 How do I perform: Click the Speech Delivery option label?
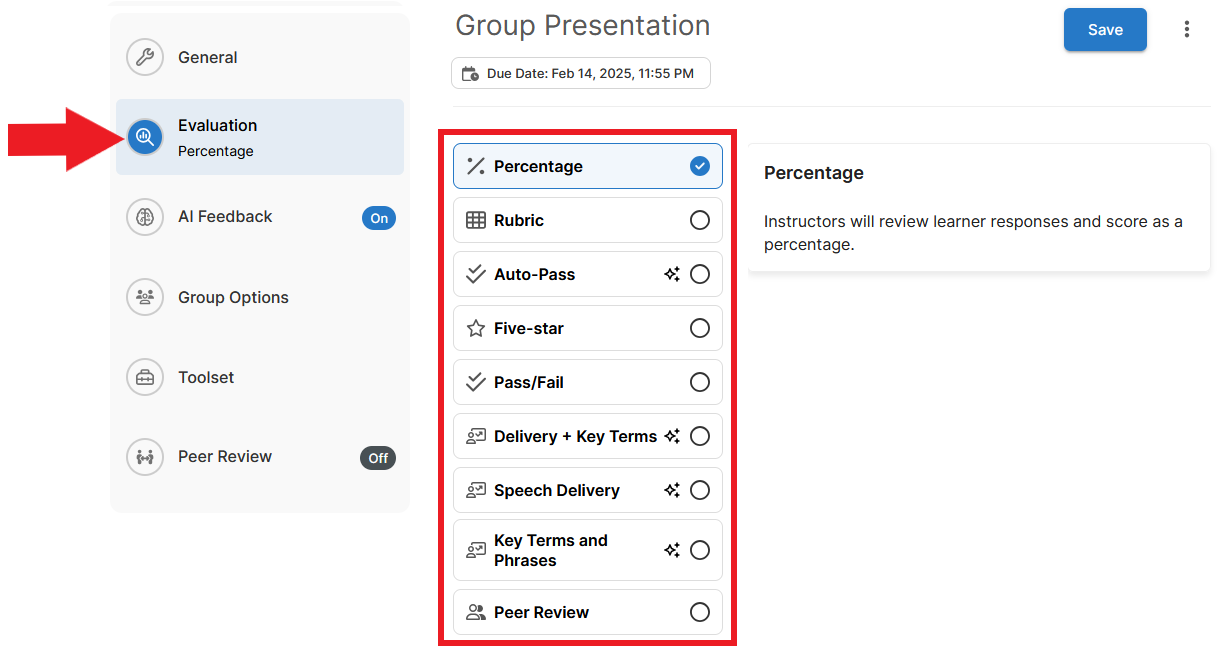pos(557,490)
